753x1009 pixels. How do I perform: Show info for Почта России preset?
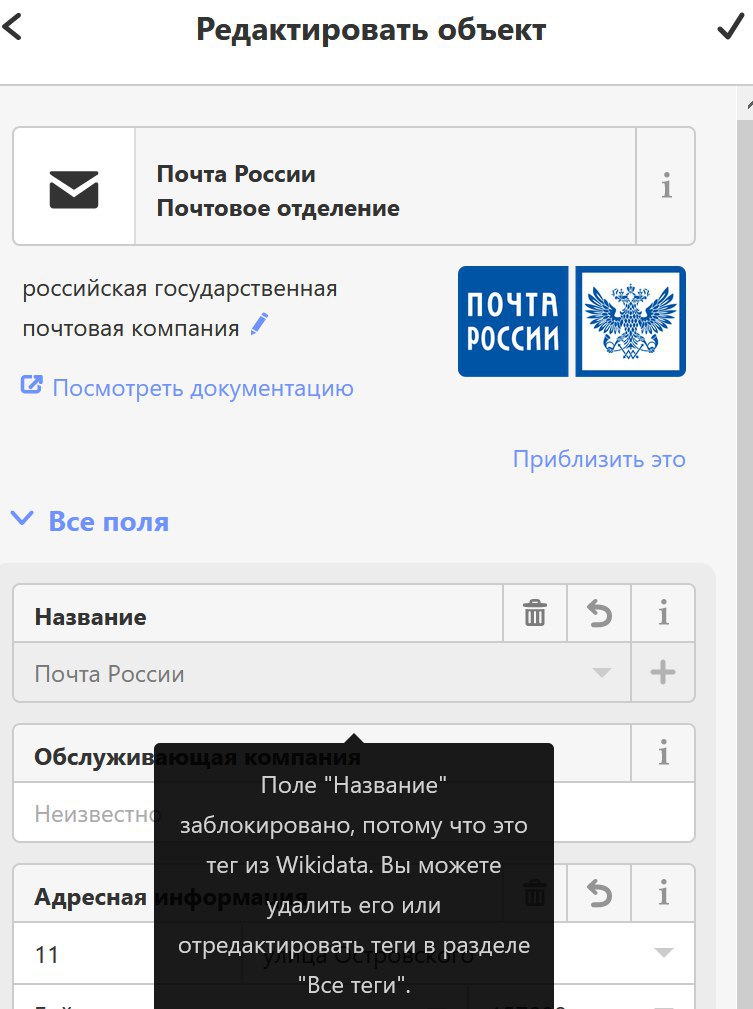[x=666, y=186]
